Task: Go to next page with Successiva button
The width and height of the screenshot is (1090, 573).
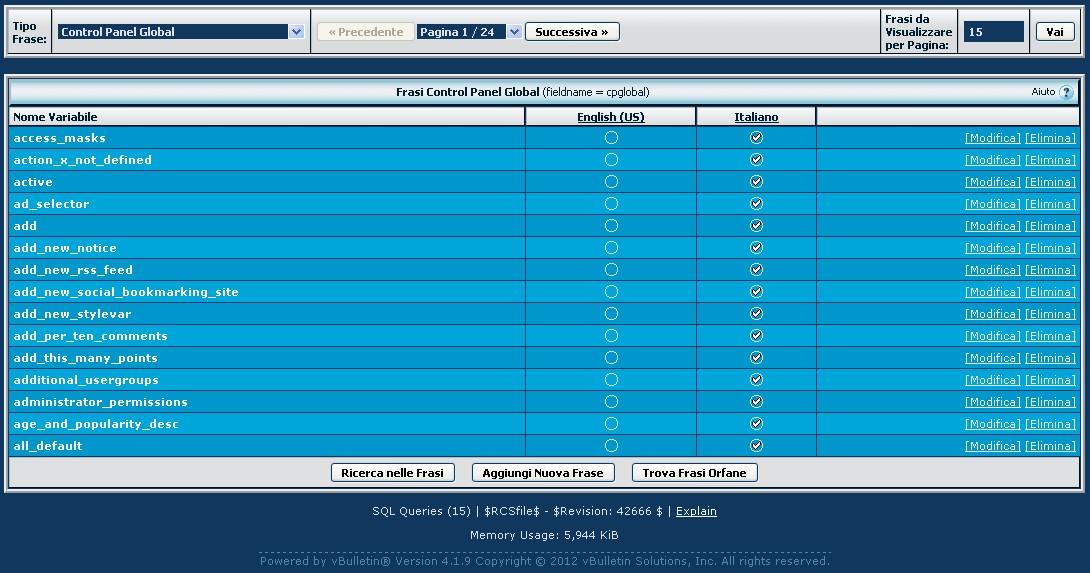Action: [x=572, y=32]
